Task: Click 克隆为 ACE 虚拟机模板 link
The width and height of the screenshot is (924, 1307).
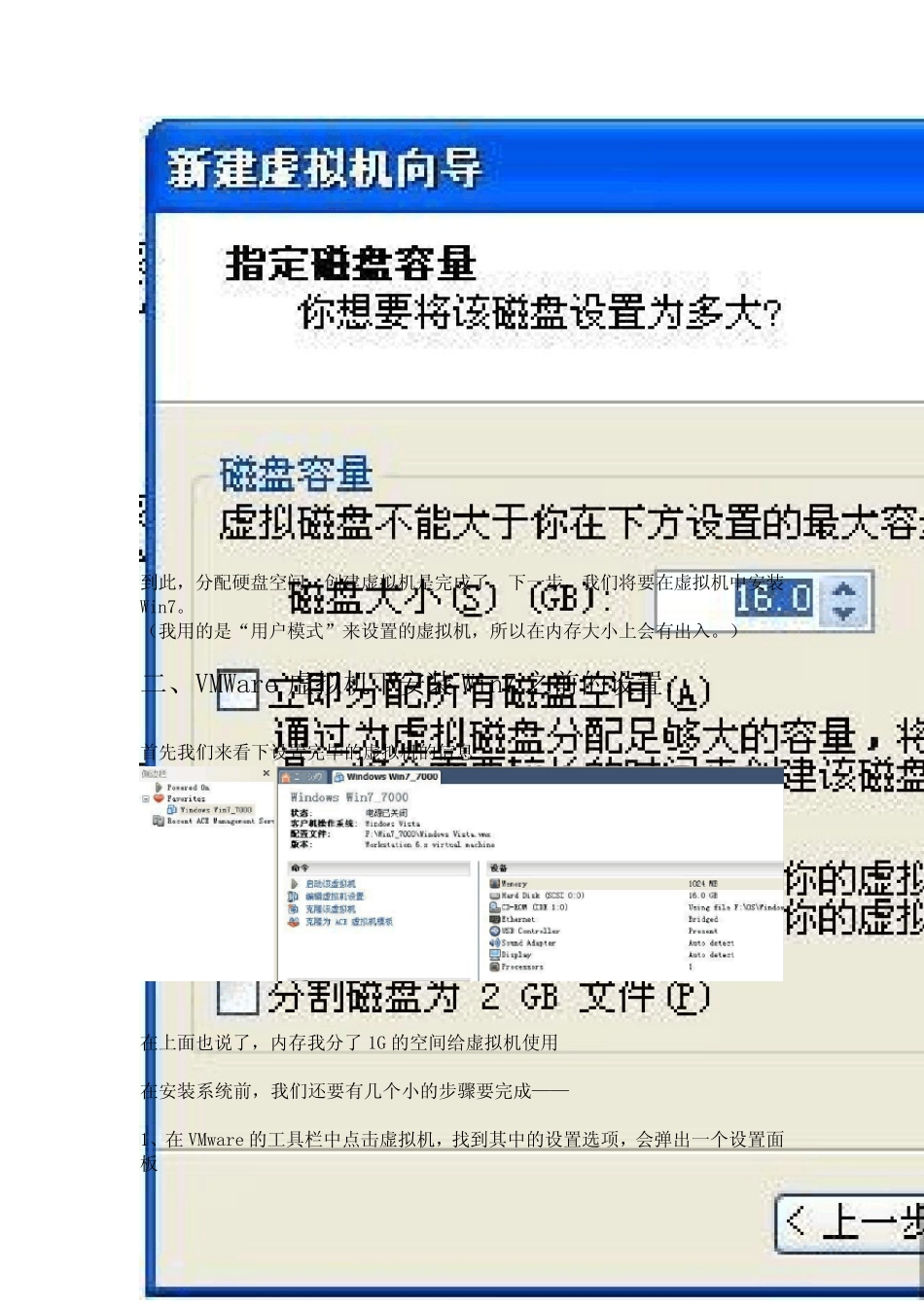Action: (349, 921)
